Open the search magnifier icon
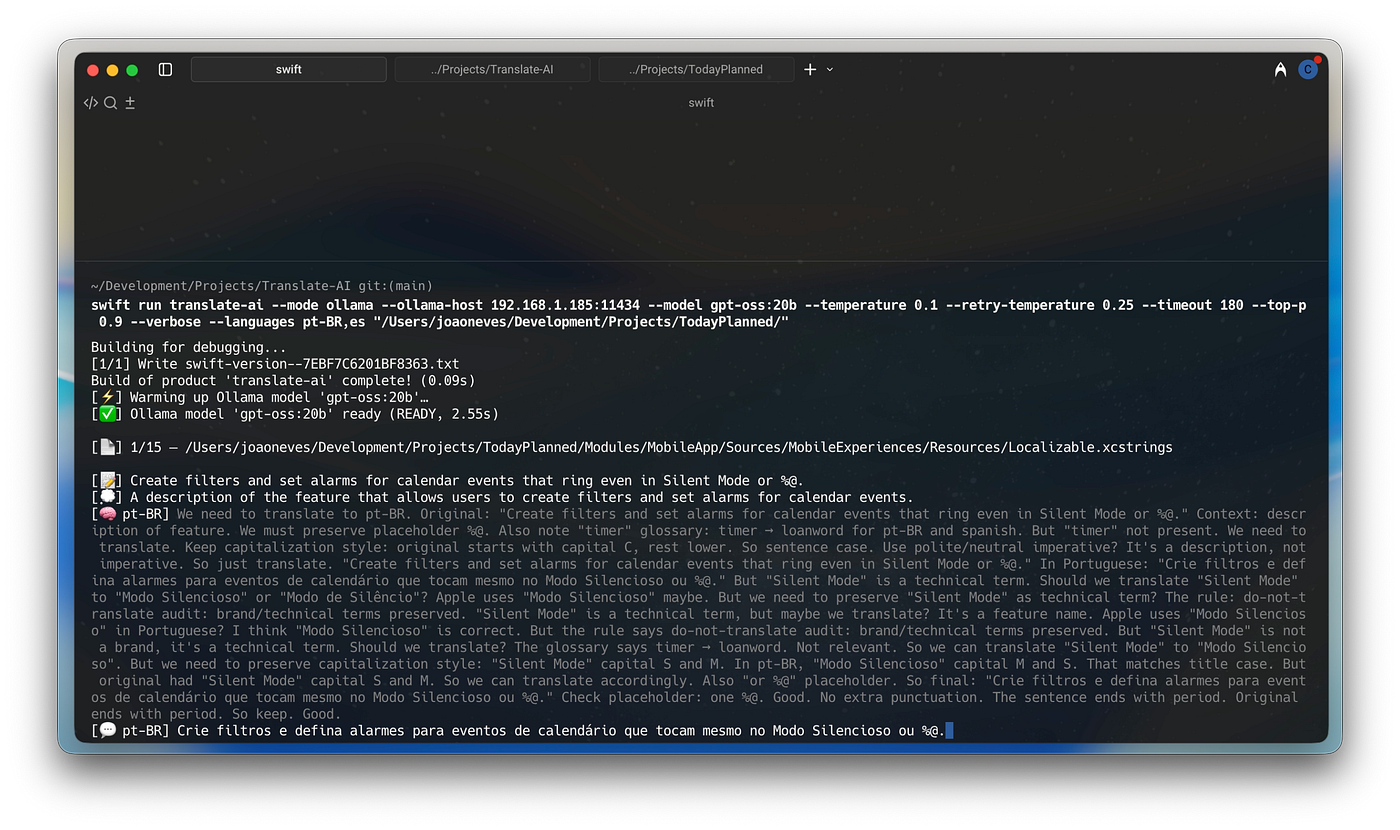The height and width of the screenshot is (830, 1400). pyautogui.click(x=111, y=102)
